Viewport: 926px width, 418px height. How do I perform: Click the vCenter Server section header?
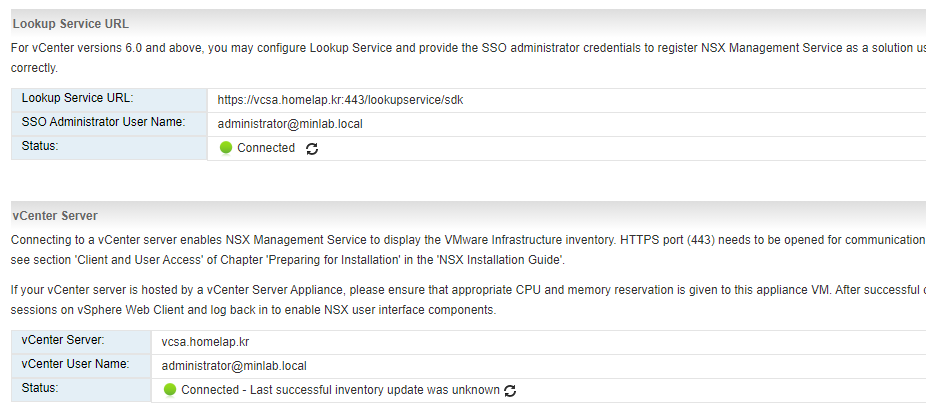(x=55, y=216)
